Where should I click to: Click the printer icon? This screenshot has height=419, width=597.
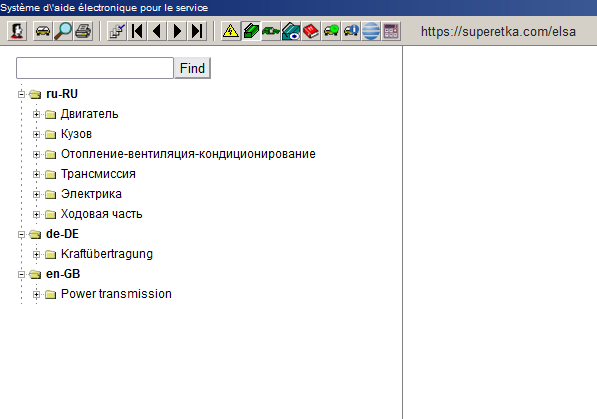pos(83,31)
